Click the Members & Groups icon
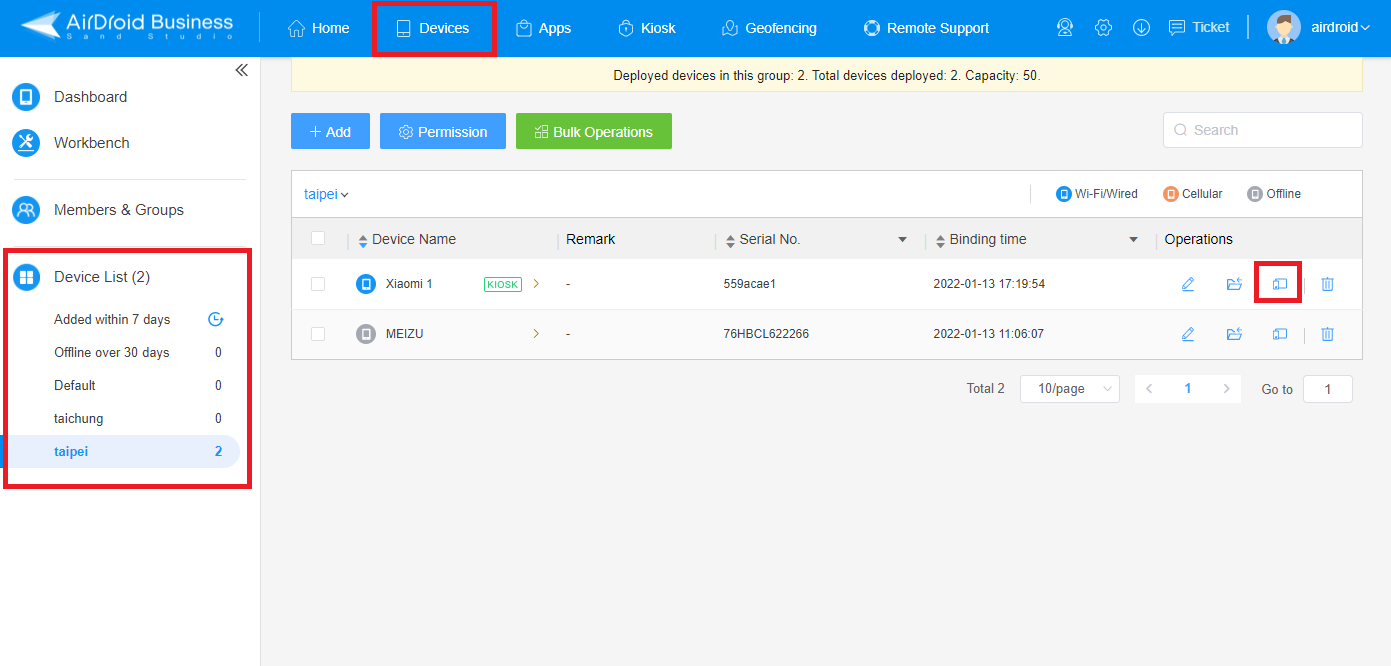 click(26, 210)
